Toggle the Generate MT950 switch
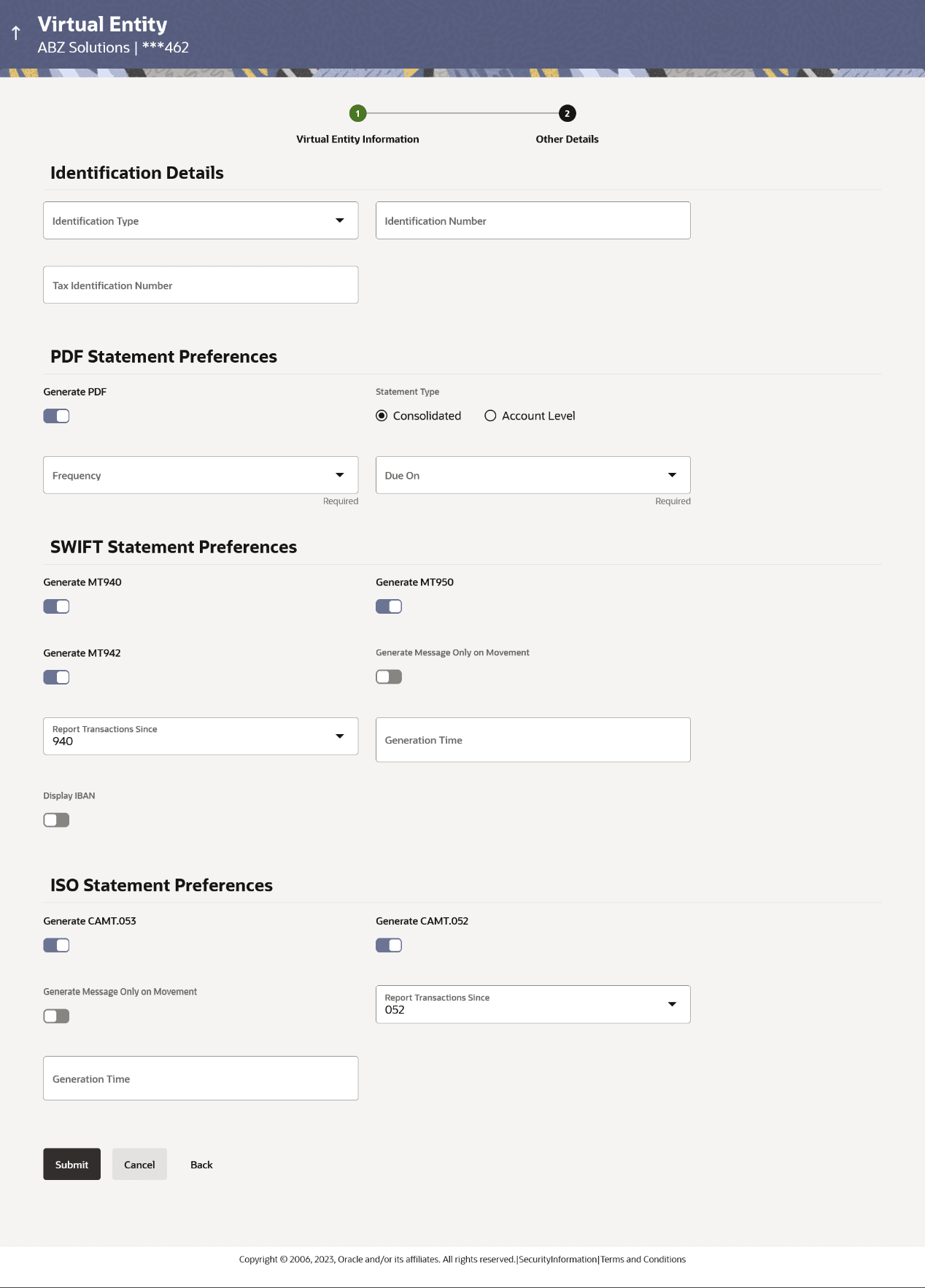Screen dimensions: 925x1288 click(x=389, y=606)
